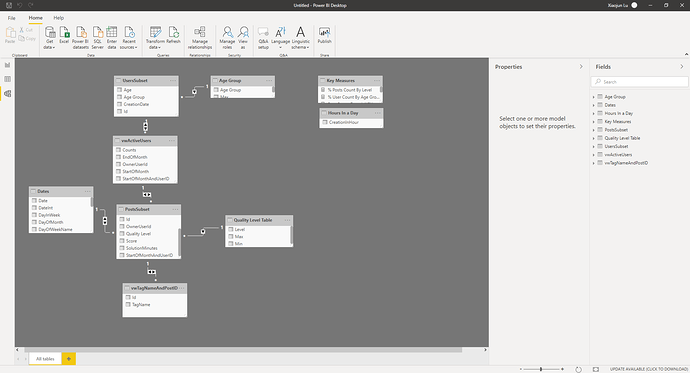The height and width of the screenshot is (373, 690).
Task: Open Quality Level Table options menu
Action: pyautogui.click(x=287, y=220)
